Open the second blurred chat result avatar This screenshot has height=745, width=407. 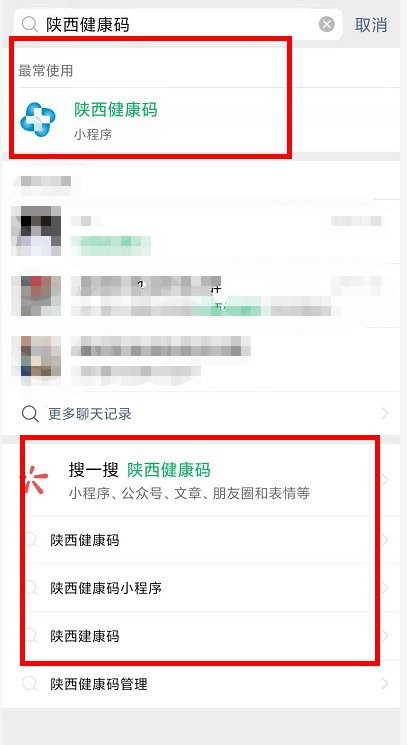[36, 296]
